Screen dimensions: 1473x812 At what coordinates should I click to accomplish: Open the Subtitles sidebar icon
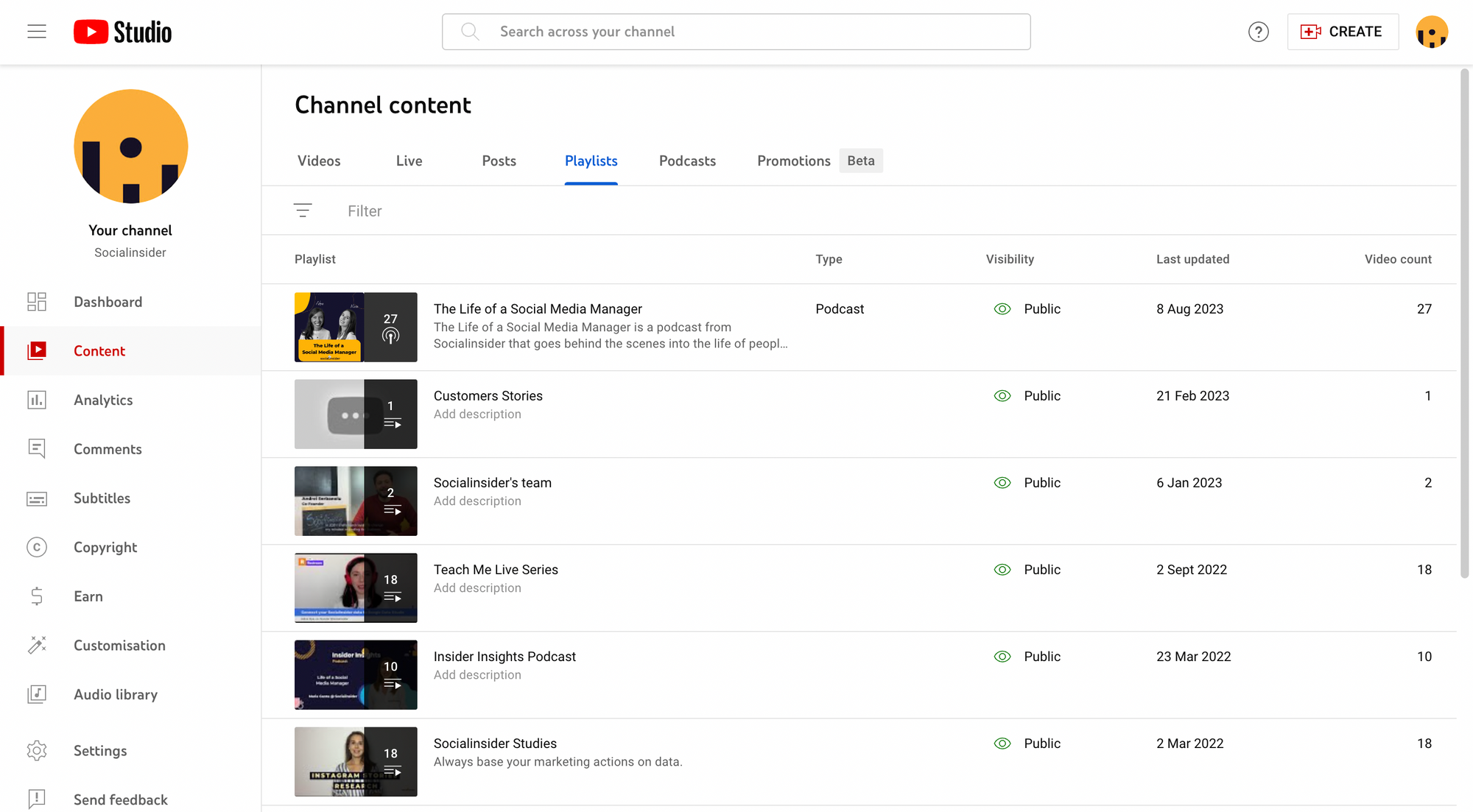(x=37, y=498)
